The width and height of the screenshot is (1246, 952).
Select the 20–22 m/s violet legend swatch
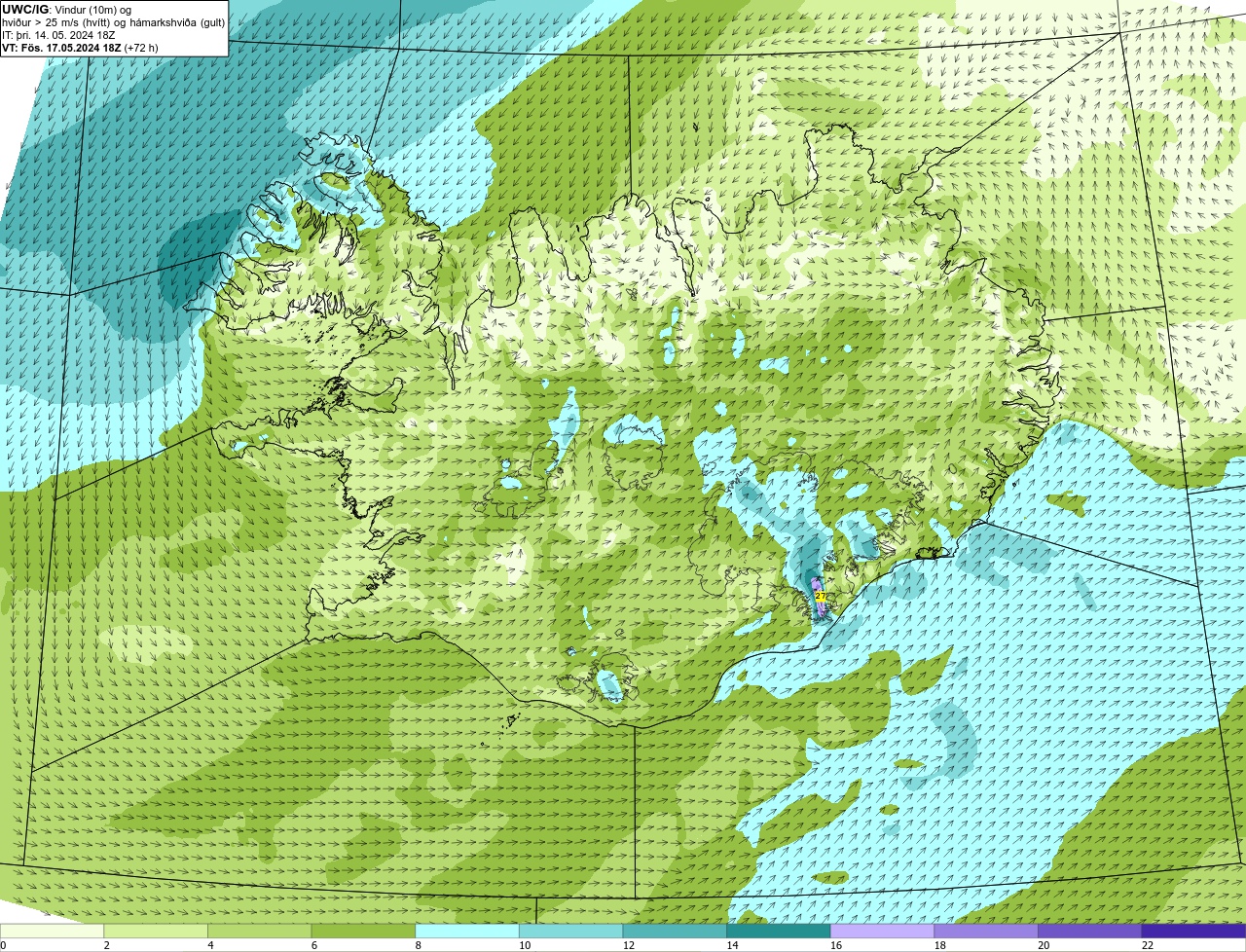(1090, 931)
